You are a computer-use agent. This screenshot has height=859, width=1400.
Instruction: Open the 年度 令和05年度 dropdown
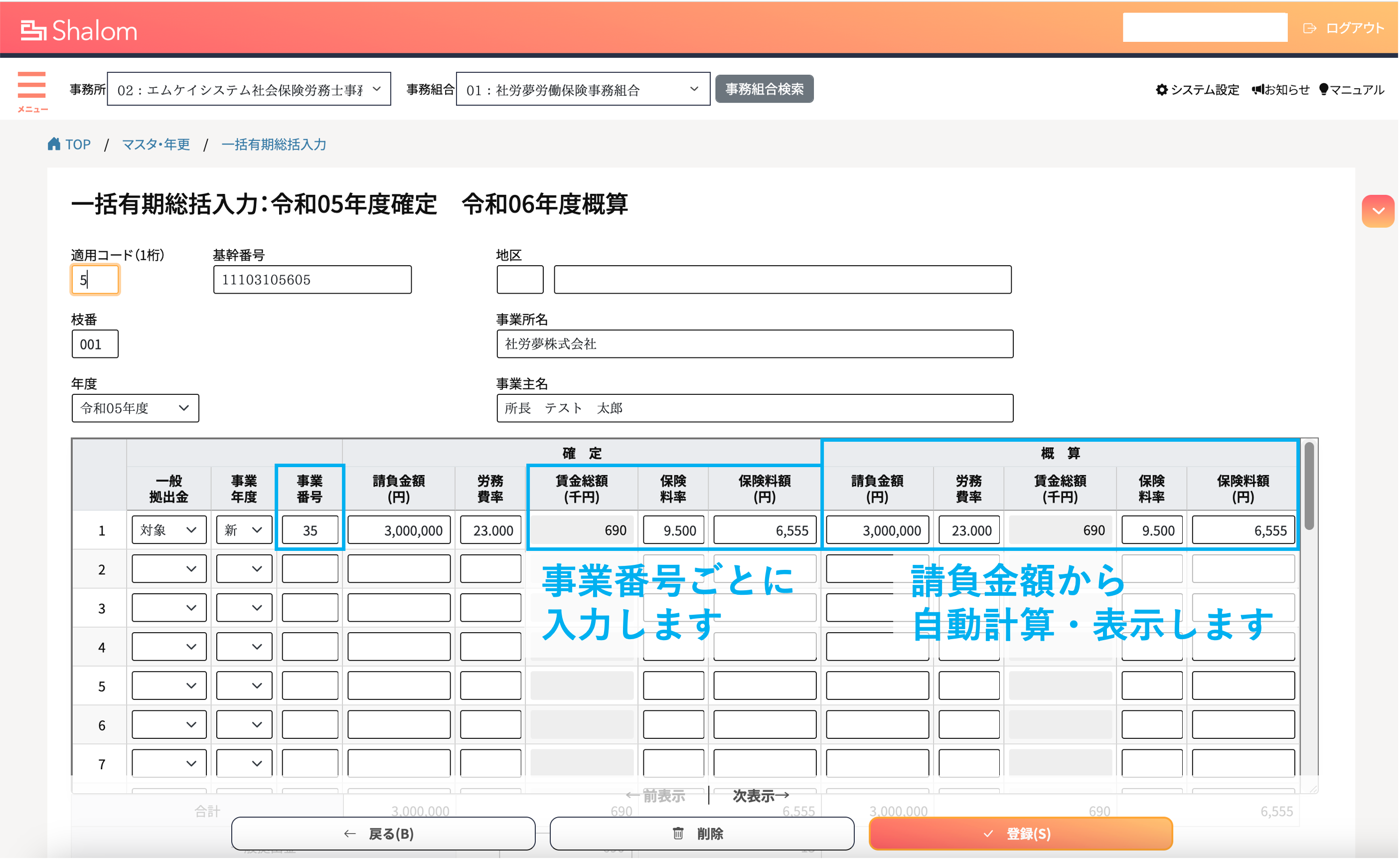135,408
